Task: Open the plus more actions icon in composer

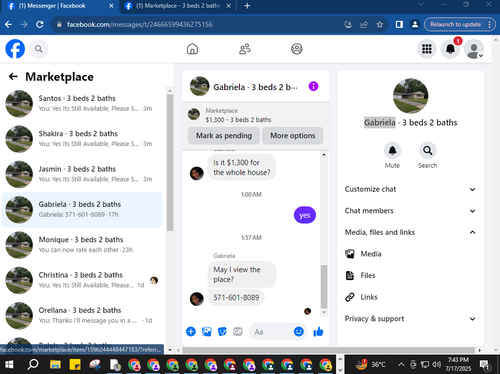Action: 191,332
